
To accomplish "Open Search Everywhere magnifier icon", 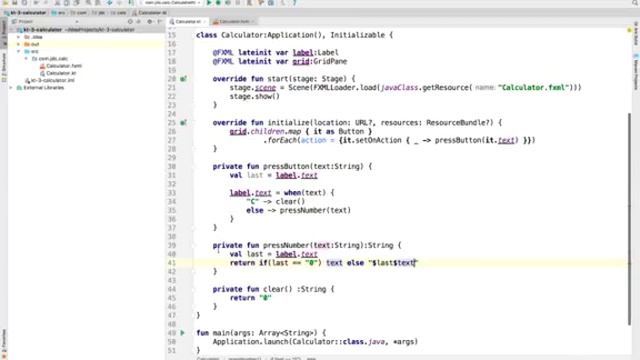I will [x=635, y=3].
